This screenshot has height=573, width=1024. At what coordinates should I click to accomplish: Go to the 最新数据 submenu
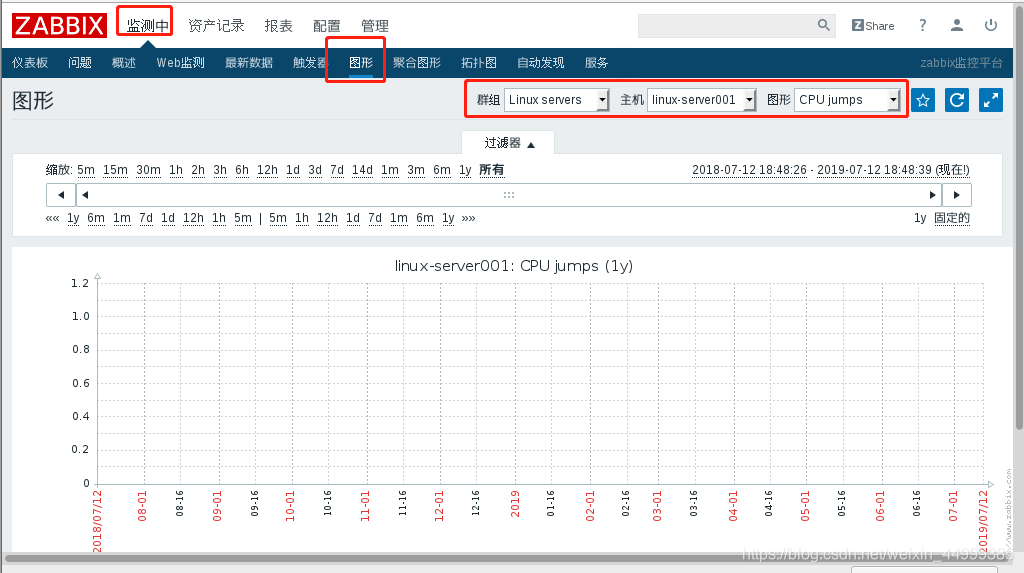[249, 63]
